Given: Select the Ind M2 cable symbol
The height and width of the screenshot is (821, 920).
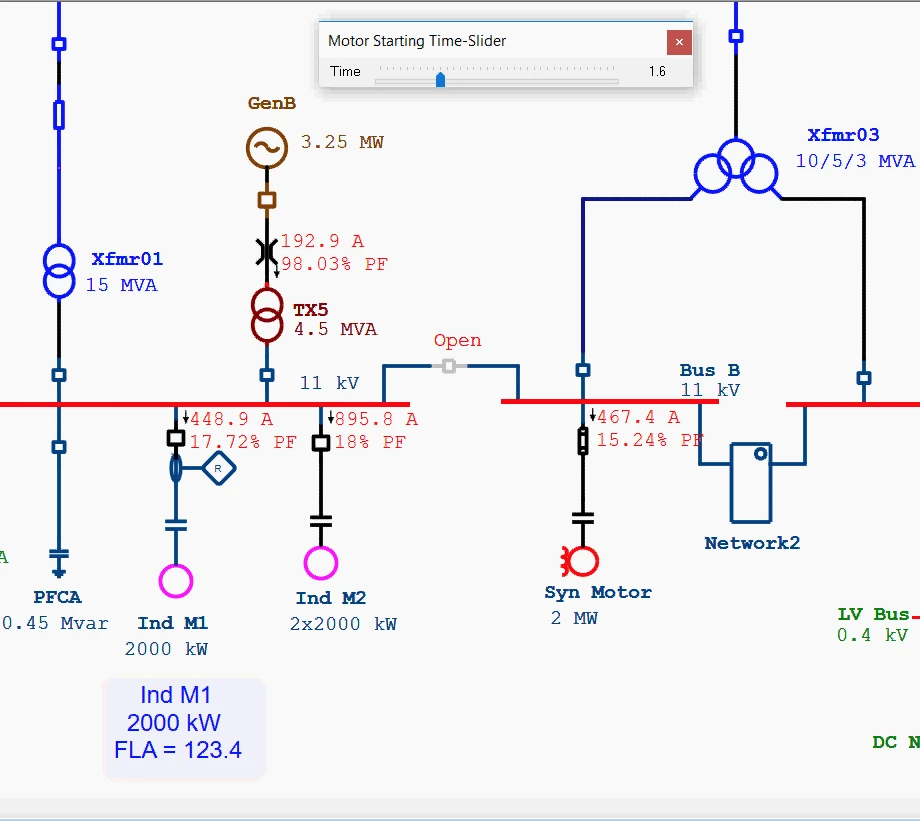Looking at the screenshot, I should click(320, 521).
